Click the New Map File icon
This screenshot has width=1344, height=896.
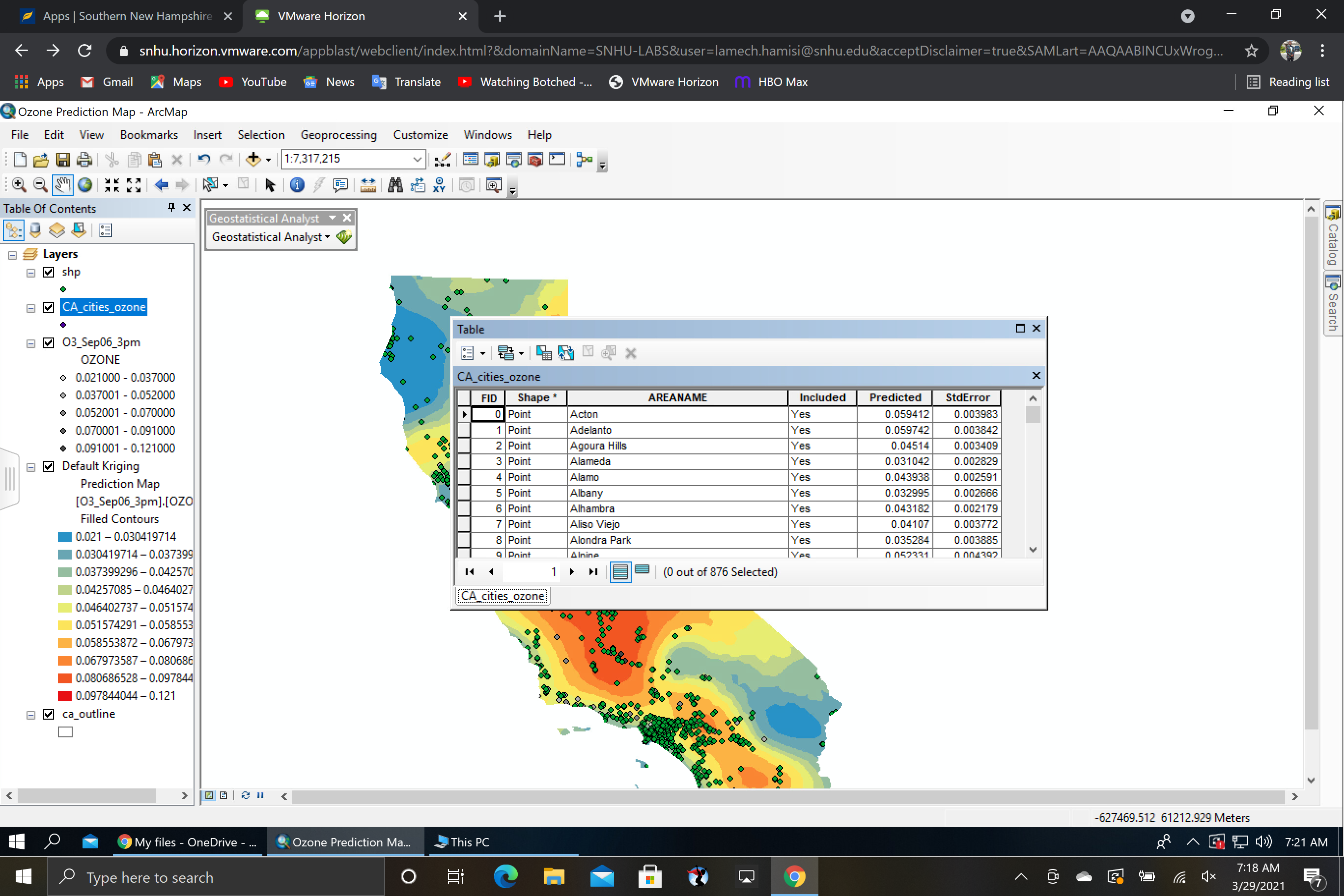20,160
